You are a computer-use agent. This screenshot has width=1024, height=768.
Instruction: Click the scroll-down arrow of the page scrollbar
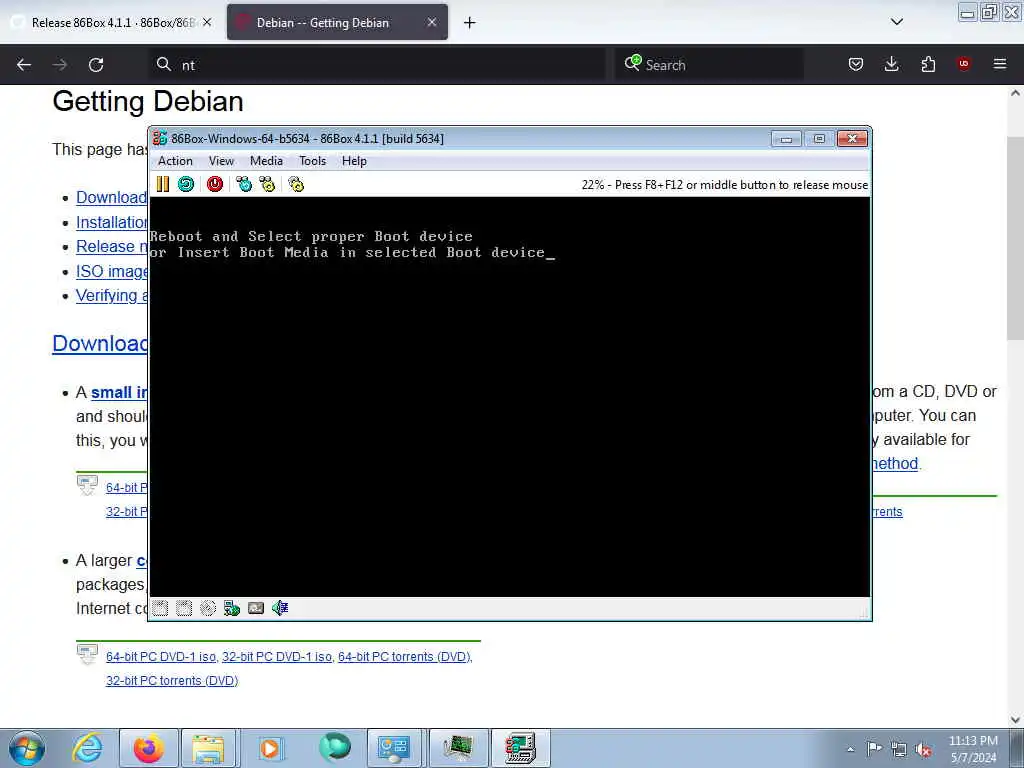[x=1015, y=720]
